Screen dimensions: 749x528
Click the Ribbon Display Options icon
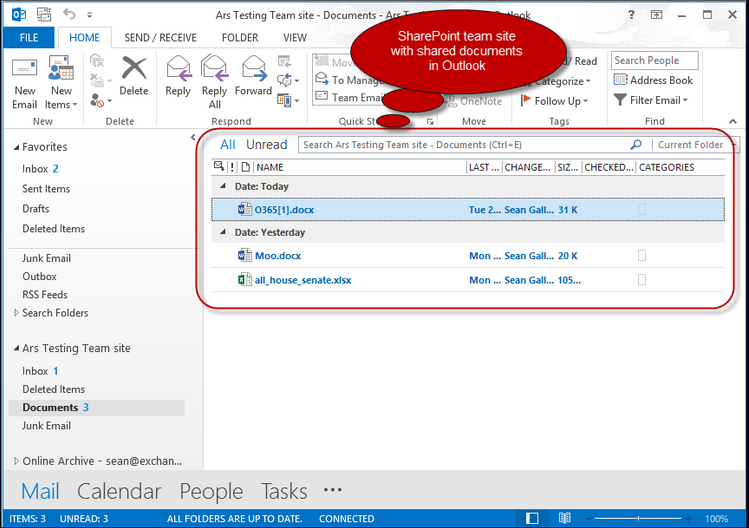[657, 15]
